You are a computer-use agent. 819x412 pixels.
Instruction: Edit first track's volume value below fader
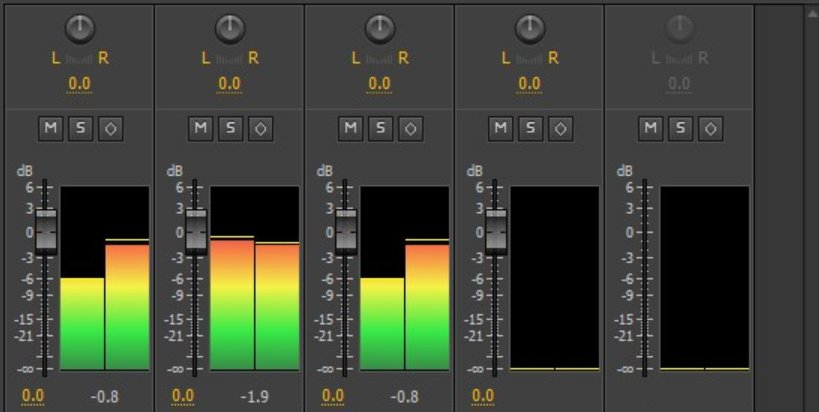[x=33, y=396]
